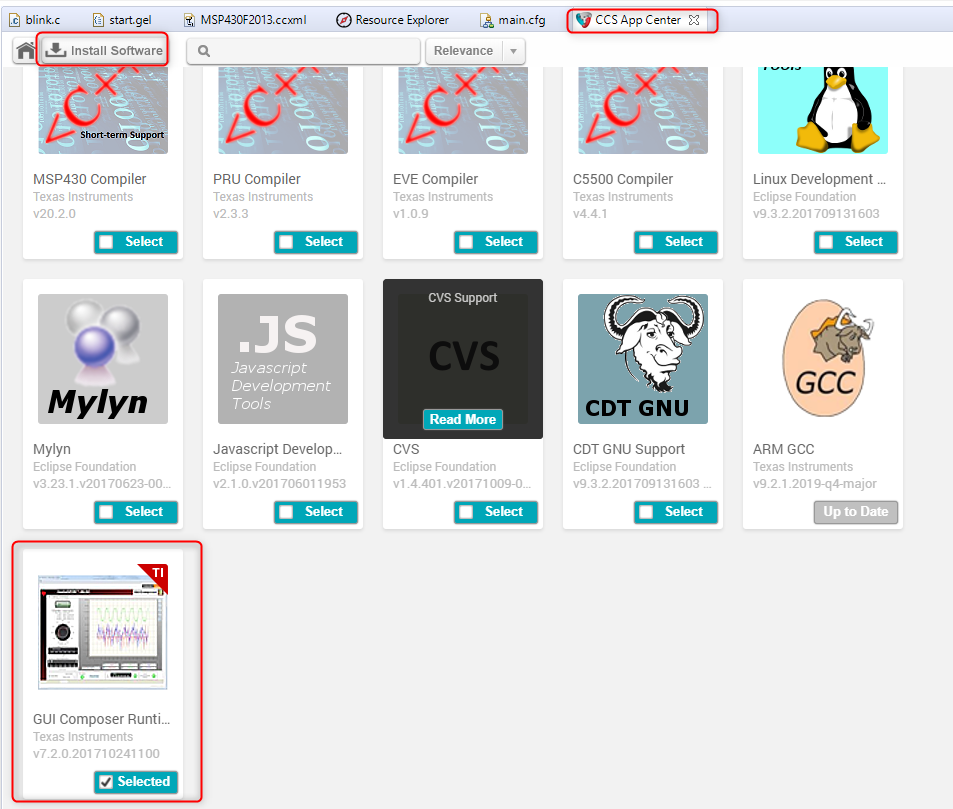
Task: Deselect the GUI Composer Runtime checkbox
Action: coord(106,782)
